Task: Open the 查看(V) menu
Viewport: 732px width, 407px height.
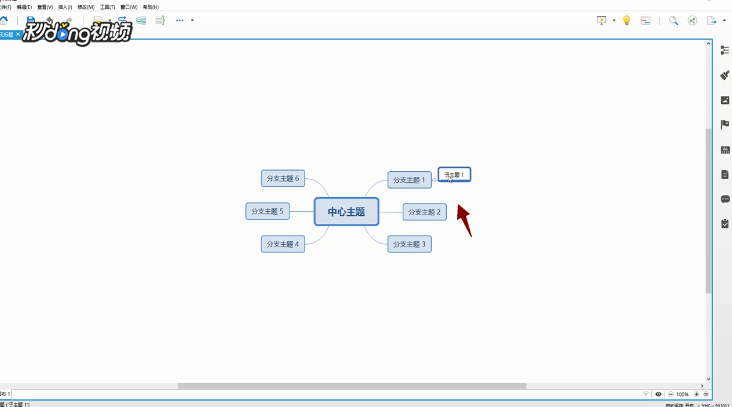Action: pos(45,7)
